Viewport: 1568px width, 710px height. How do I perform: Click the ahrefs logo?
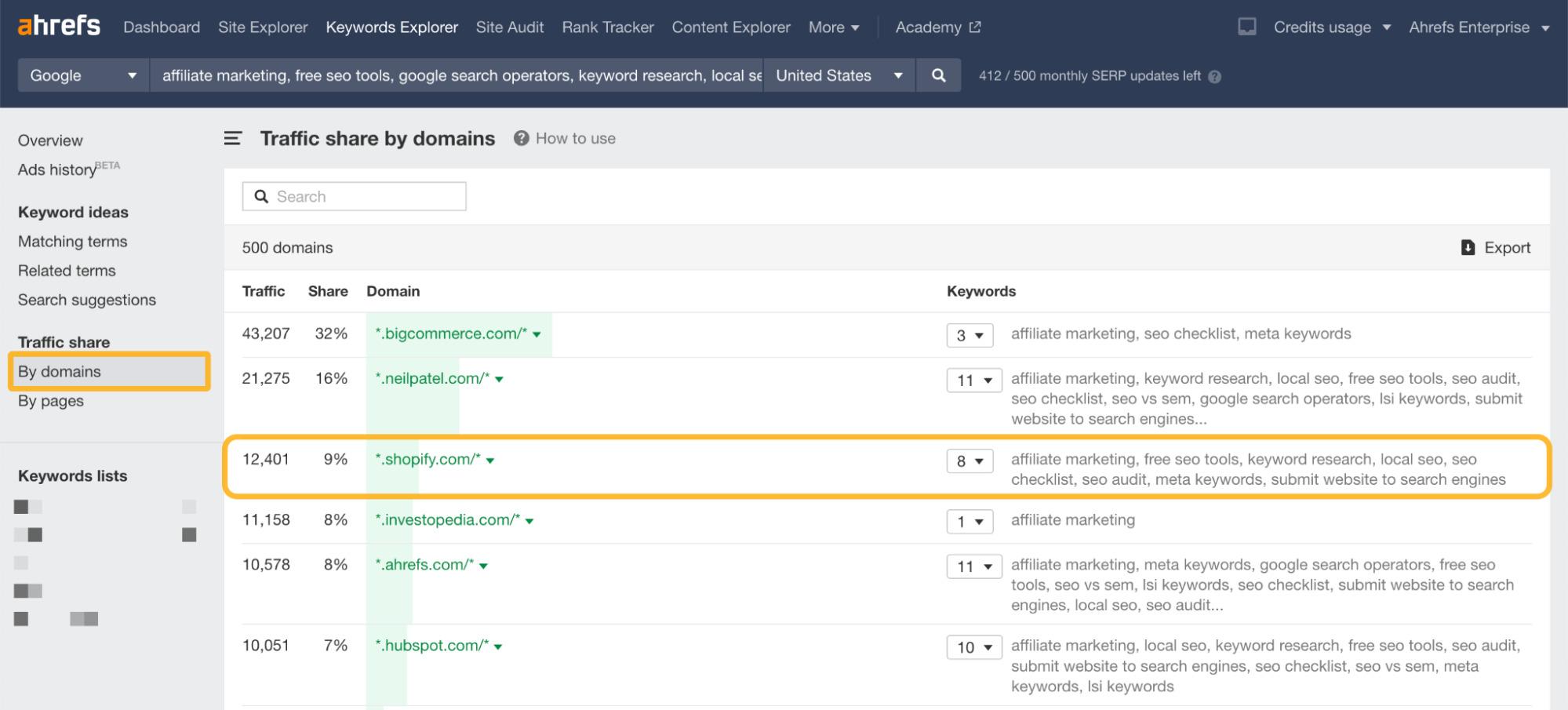point(58,25)
